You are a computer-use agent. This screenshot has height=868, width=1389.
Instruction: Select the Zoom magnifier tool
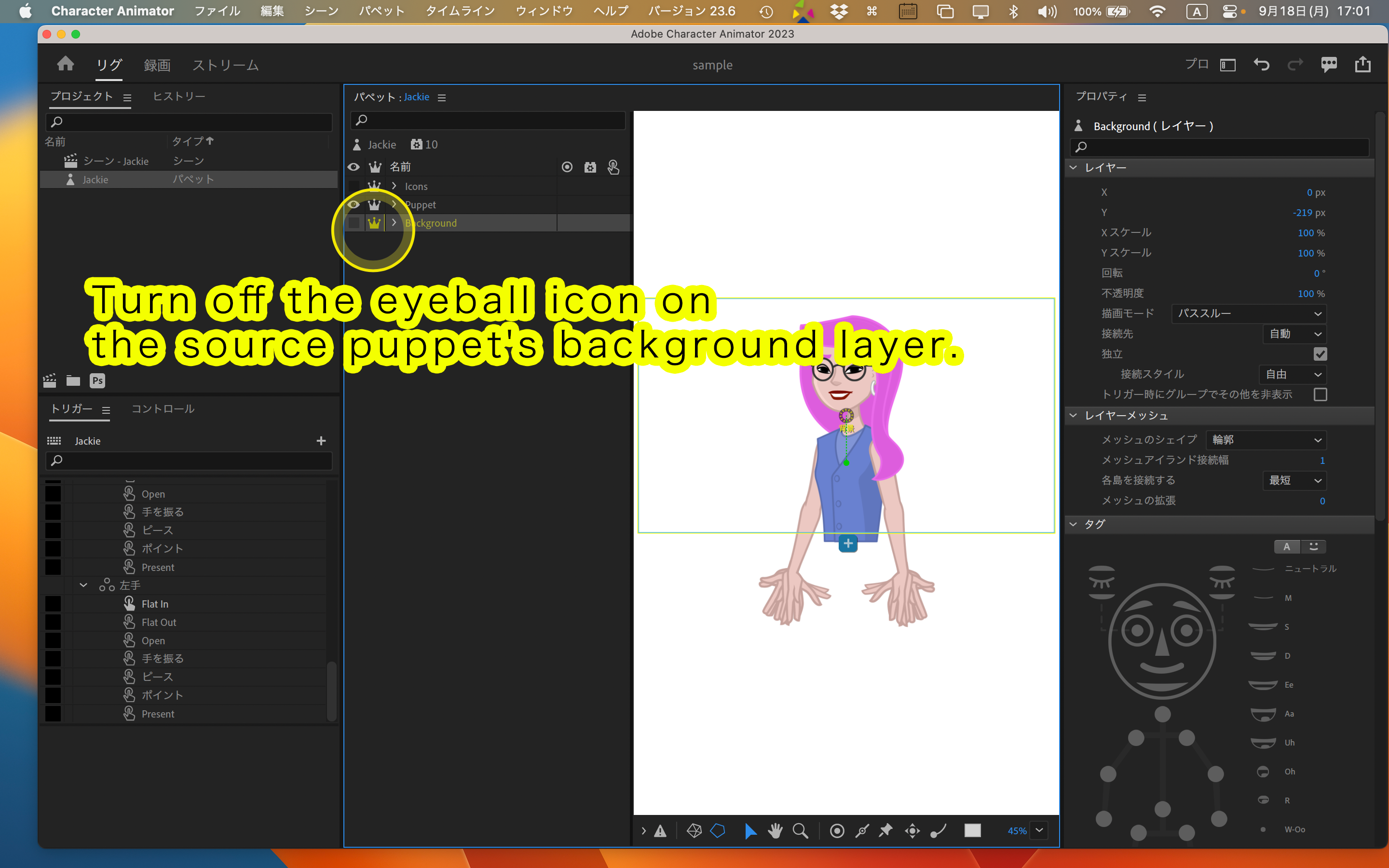800,830
